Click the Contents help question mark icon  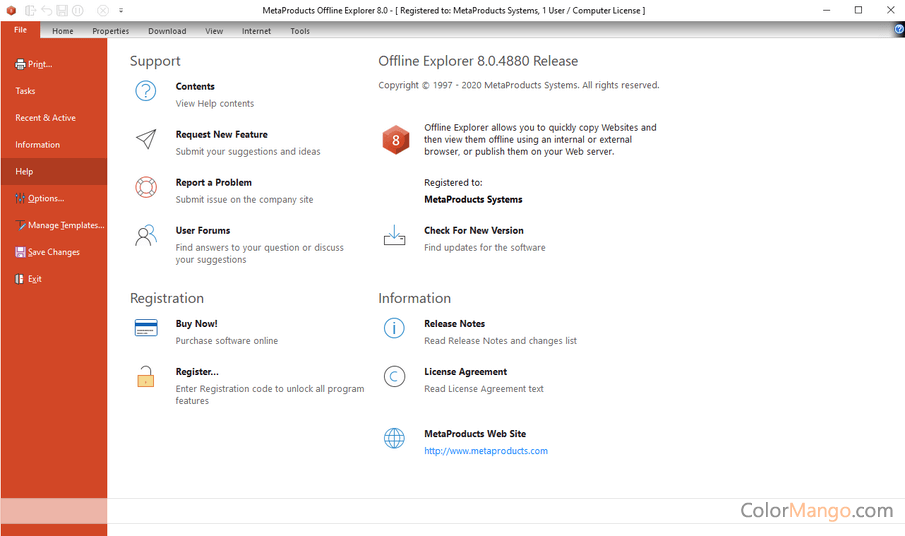146,92
